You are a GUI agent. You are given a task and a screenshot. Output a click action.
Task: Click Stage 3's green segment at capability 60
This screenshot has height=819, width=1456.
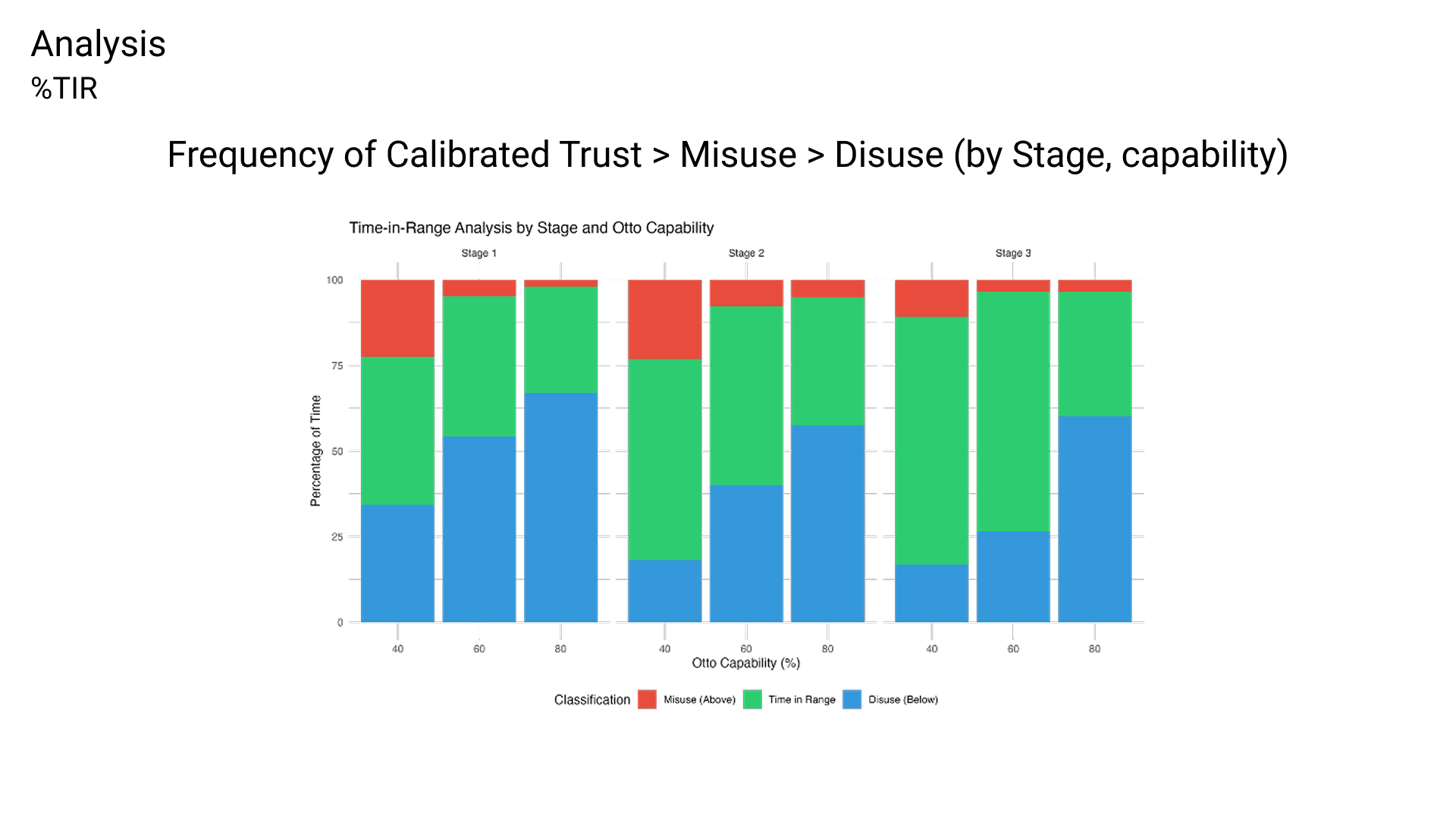coord(1013,411)
